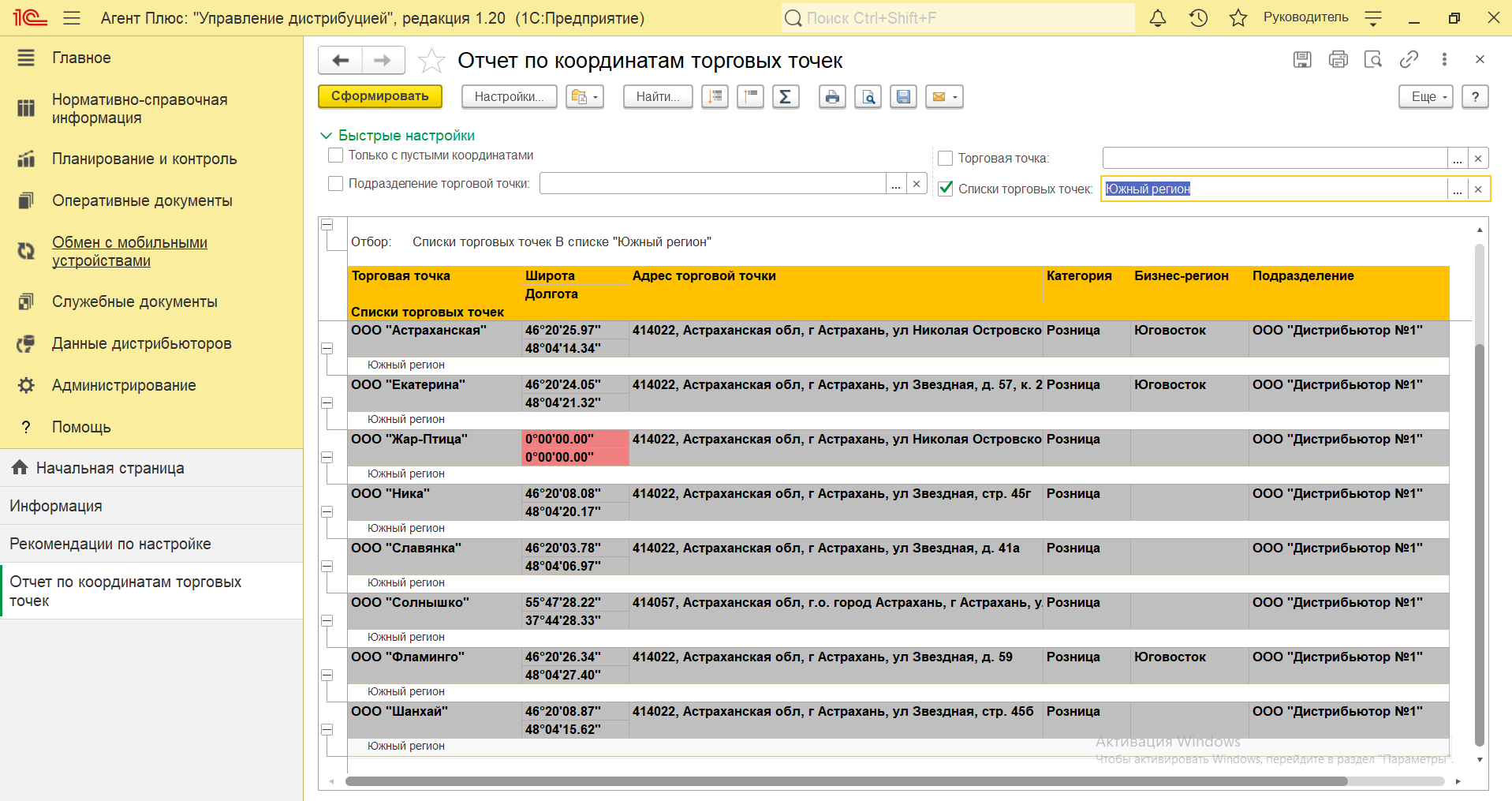Toggle Подразделение торговой точки checkbox
Screen dimensions: 1512x801
(x=335, y=183)
